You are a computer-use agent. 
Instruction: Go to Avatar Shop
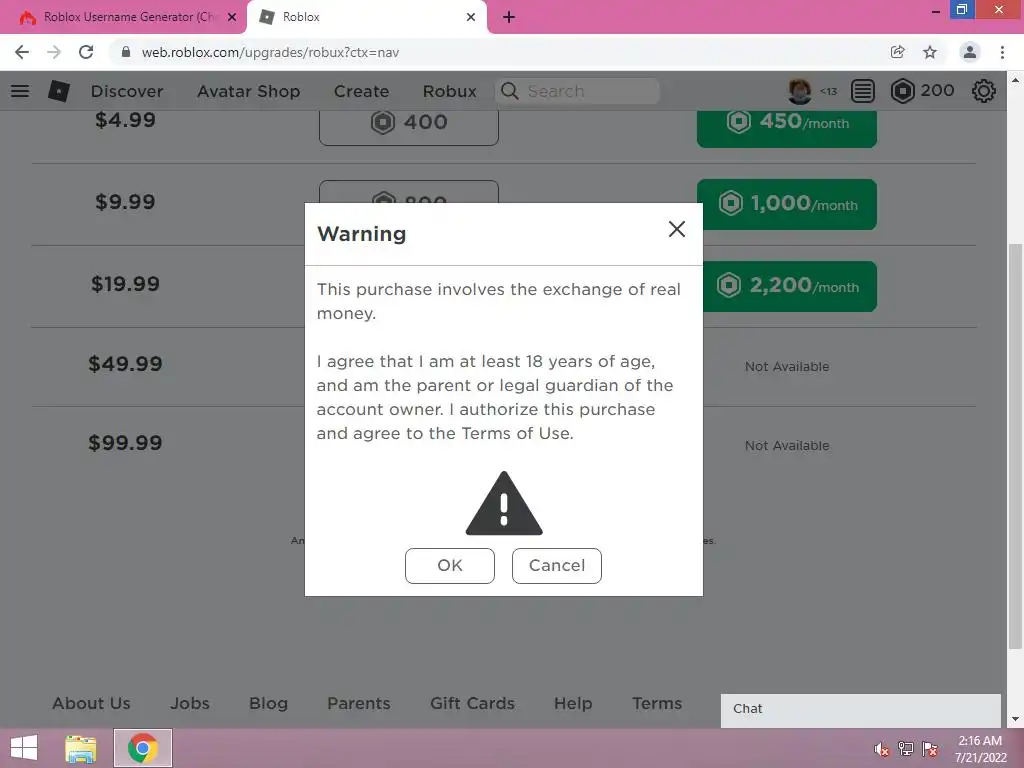248,91
